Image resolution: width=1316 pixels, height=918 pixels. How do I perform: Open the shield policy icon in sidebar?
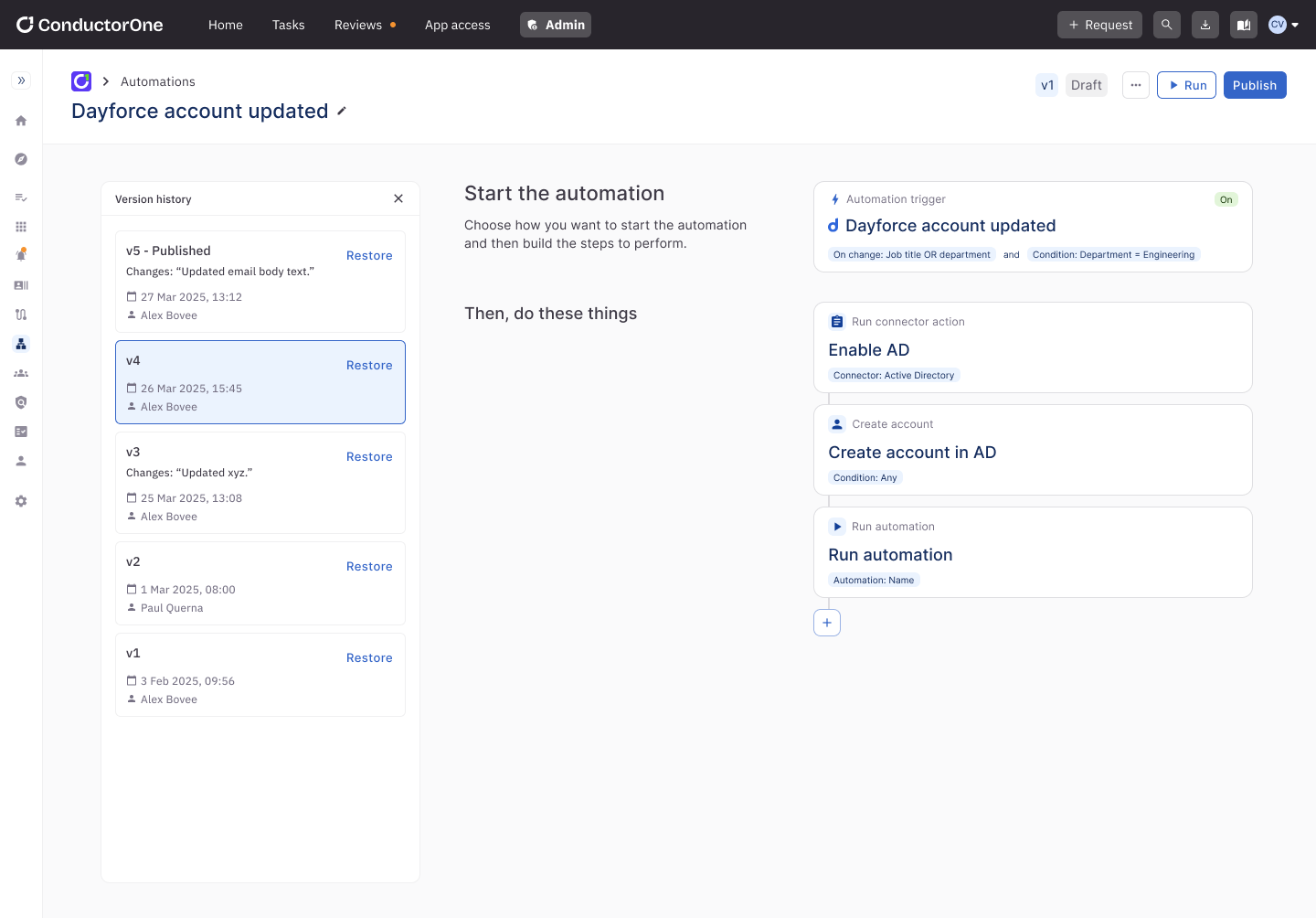coord(21,402)
